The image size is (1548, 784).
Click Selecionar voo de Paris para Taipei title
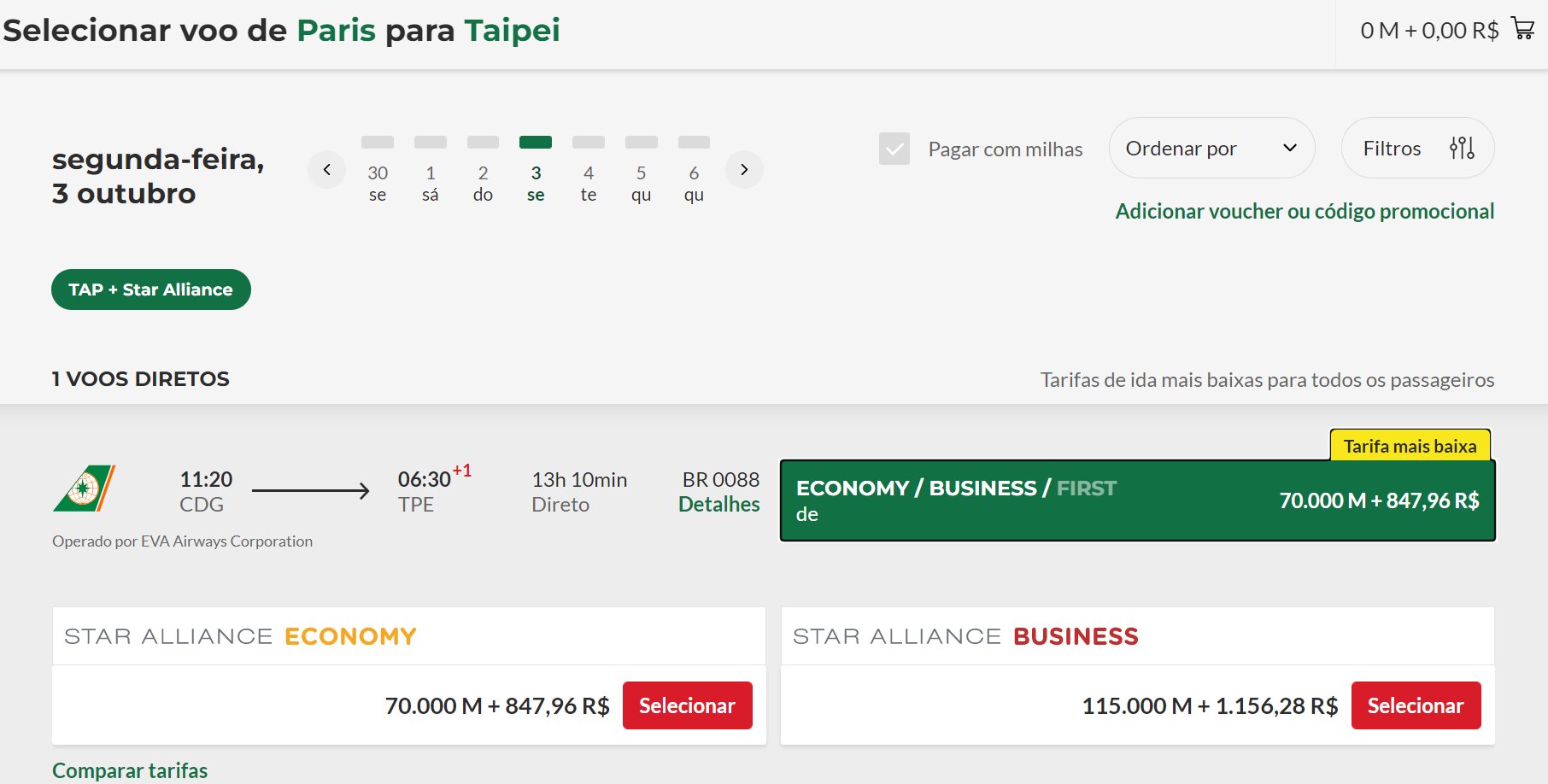pos(282,31)
